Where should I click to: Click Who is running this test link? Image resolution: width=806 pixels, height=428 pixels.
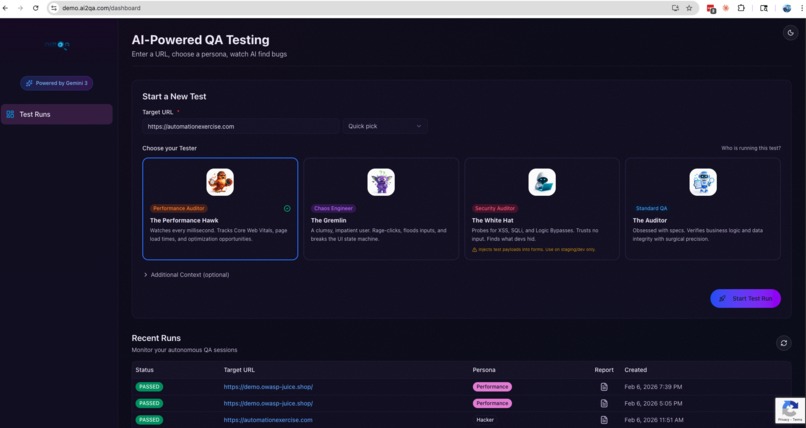[x=750, y=148]
